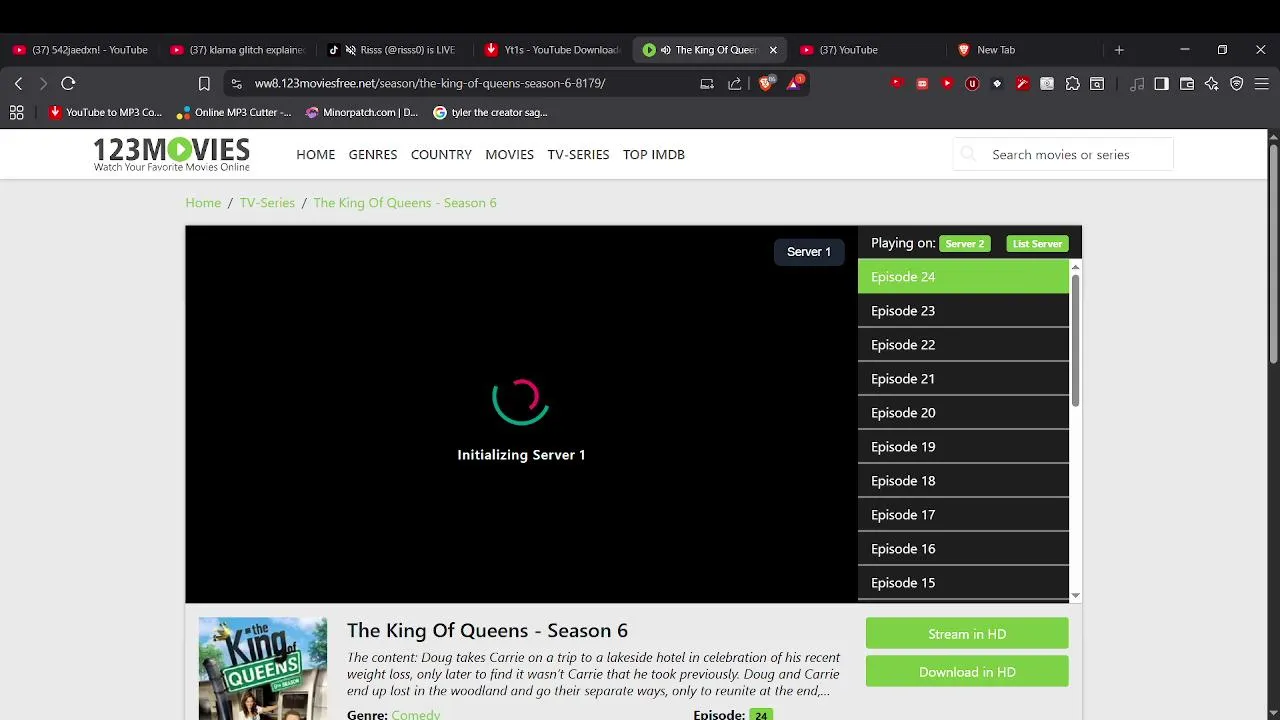Switch to the 542jaedxn YouTube tab
Image resolution: width=1280 pixels, height=720 pixels.
coord(80,50)
